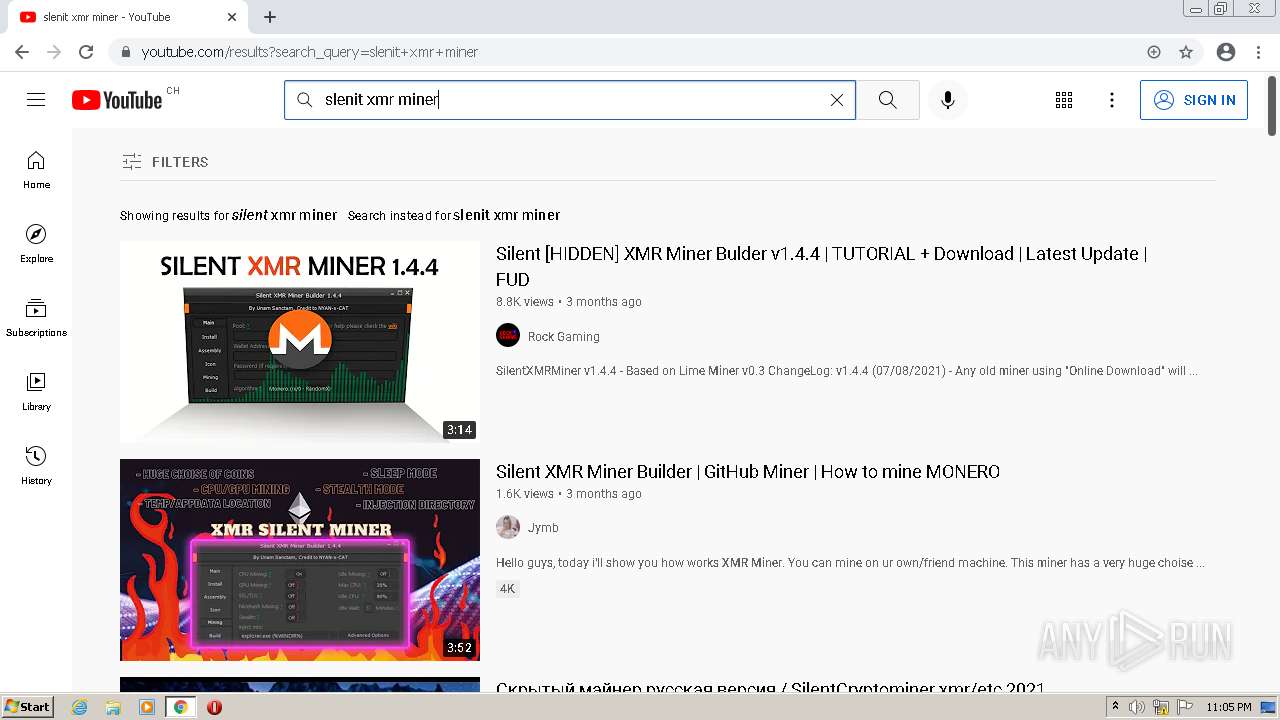Open History in the sidebar
The image size is (1280, 720).
click(x=36, y=466)
